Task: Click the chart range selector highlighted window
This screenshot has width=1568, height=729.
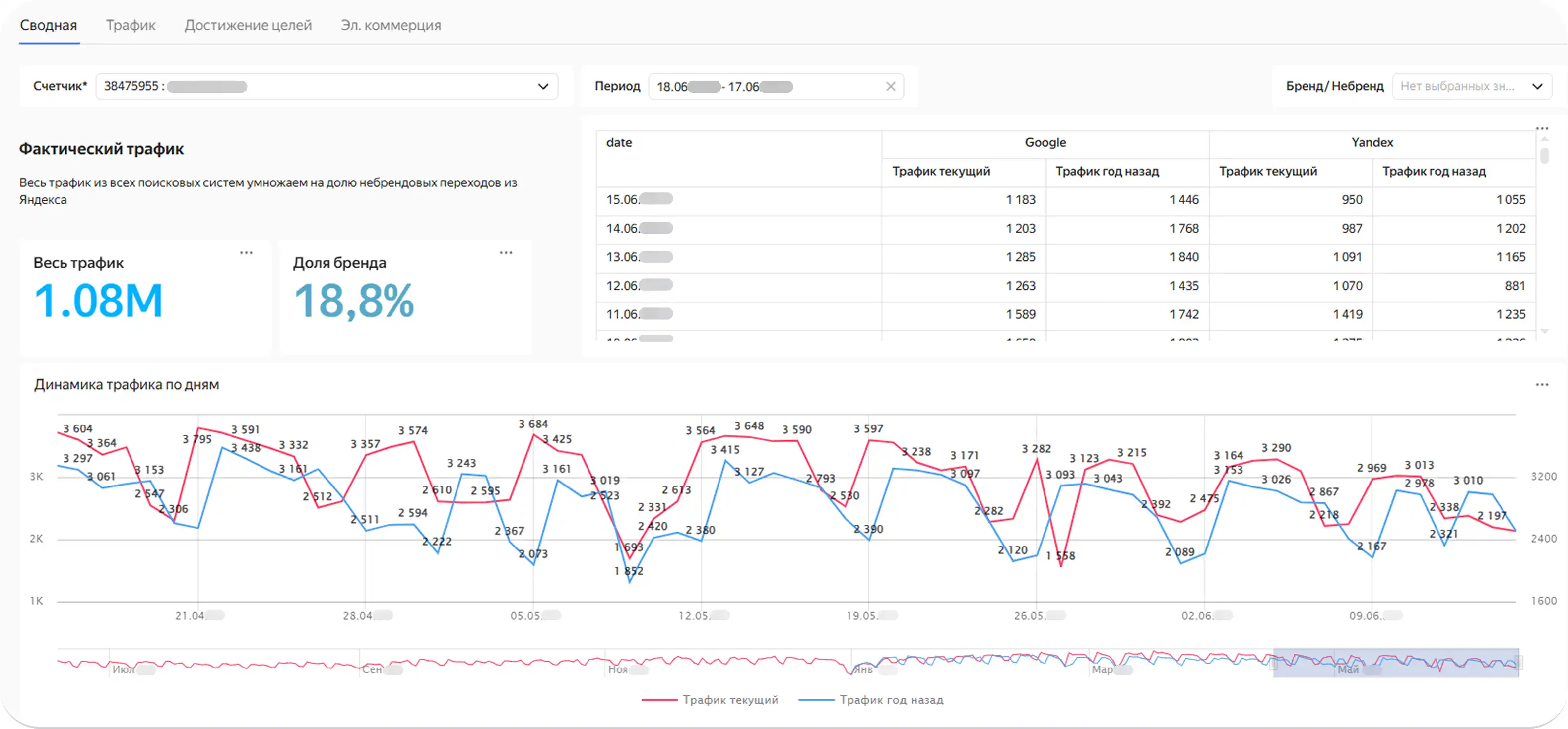Action: pos(1396,663)
